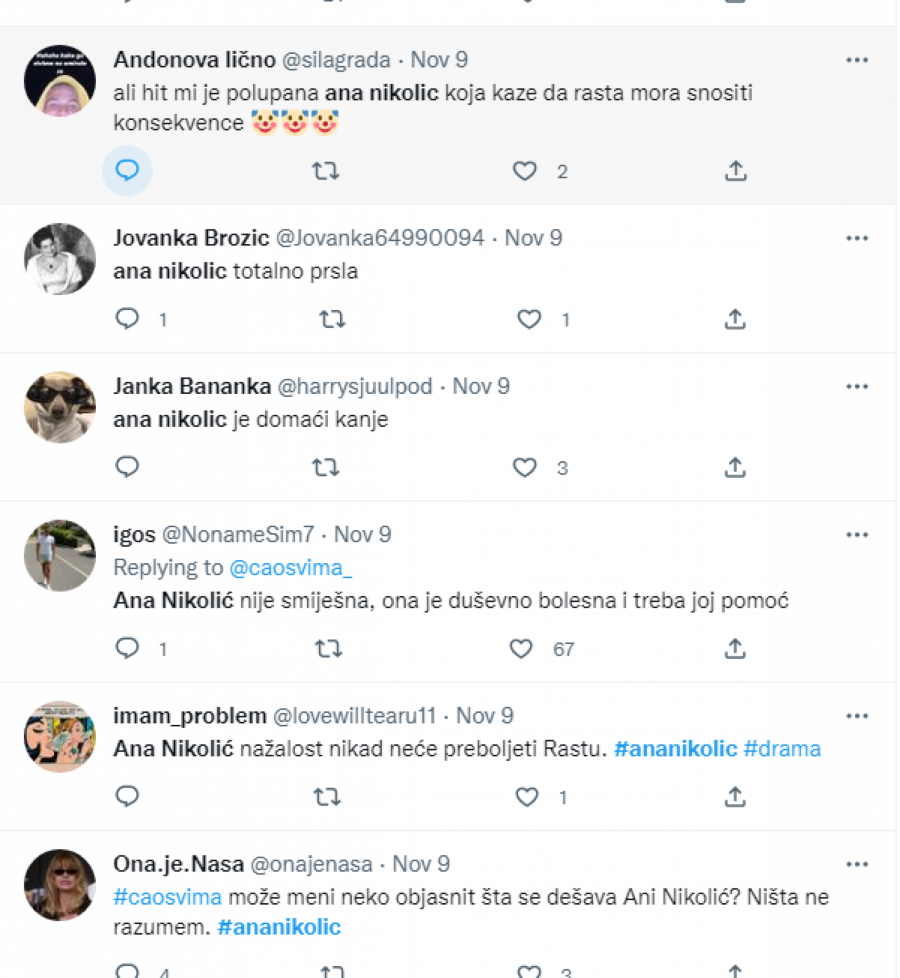Screen dimensions: 900x978
Task: Retweet Andonova lično's tweet
Action: click(x=325, y=171)
